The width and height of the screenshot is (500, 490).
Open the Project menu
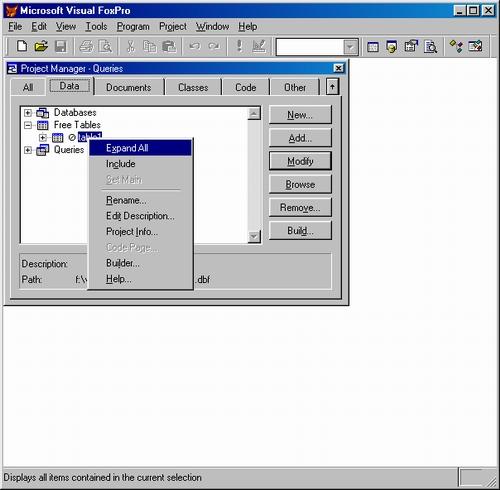173,27
